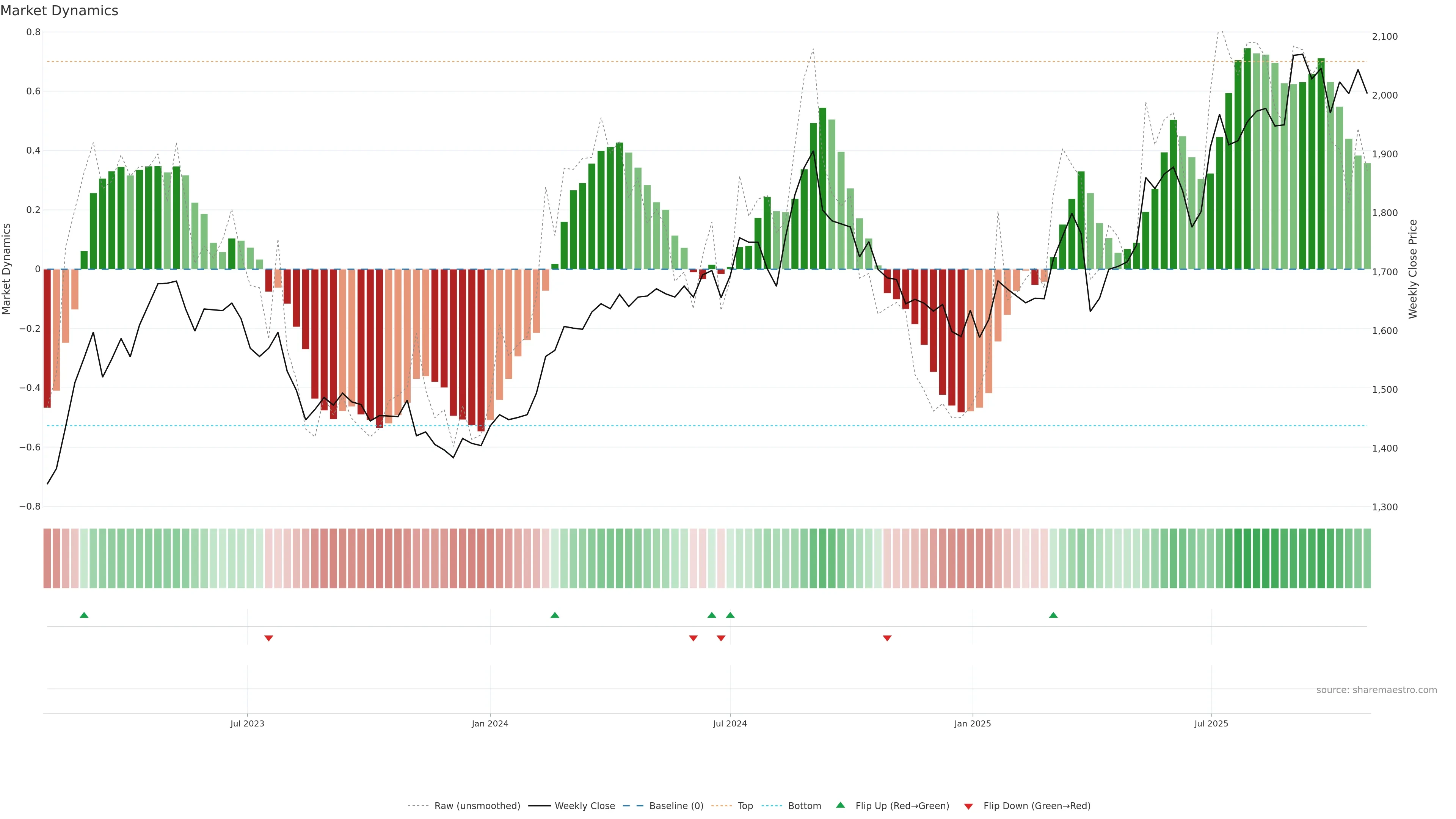Image resolution: width=1456 pixels, height=819 pixels.
Task: Click the Jan 2025 x-axis label
Action: (972, 723)
